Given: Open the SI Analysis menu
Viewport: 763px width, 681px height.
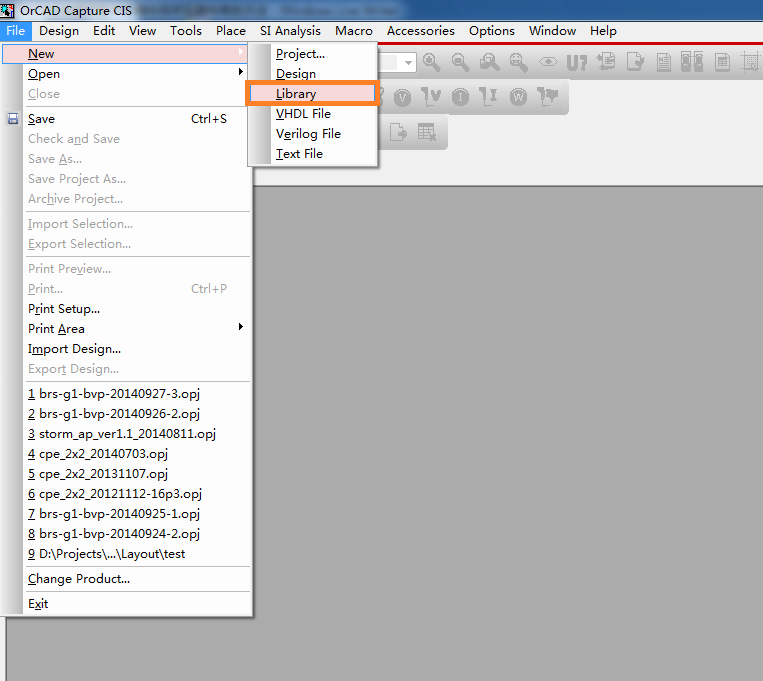Looking at the screenshot, I should point(290,31).
